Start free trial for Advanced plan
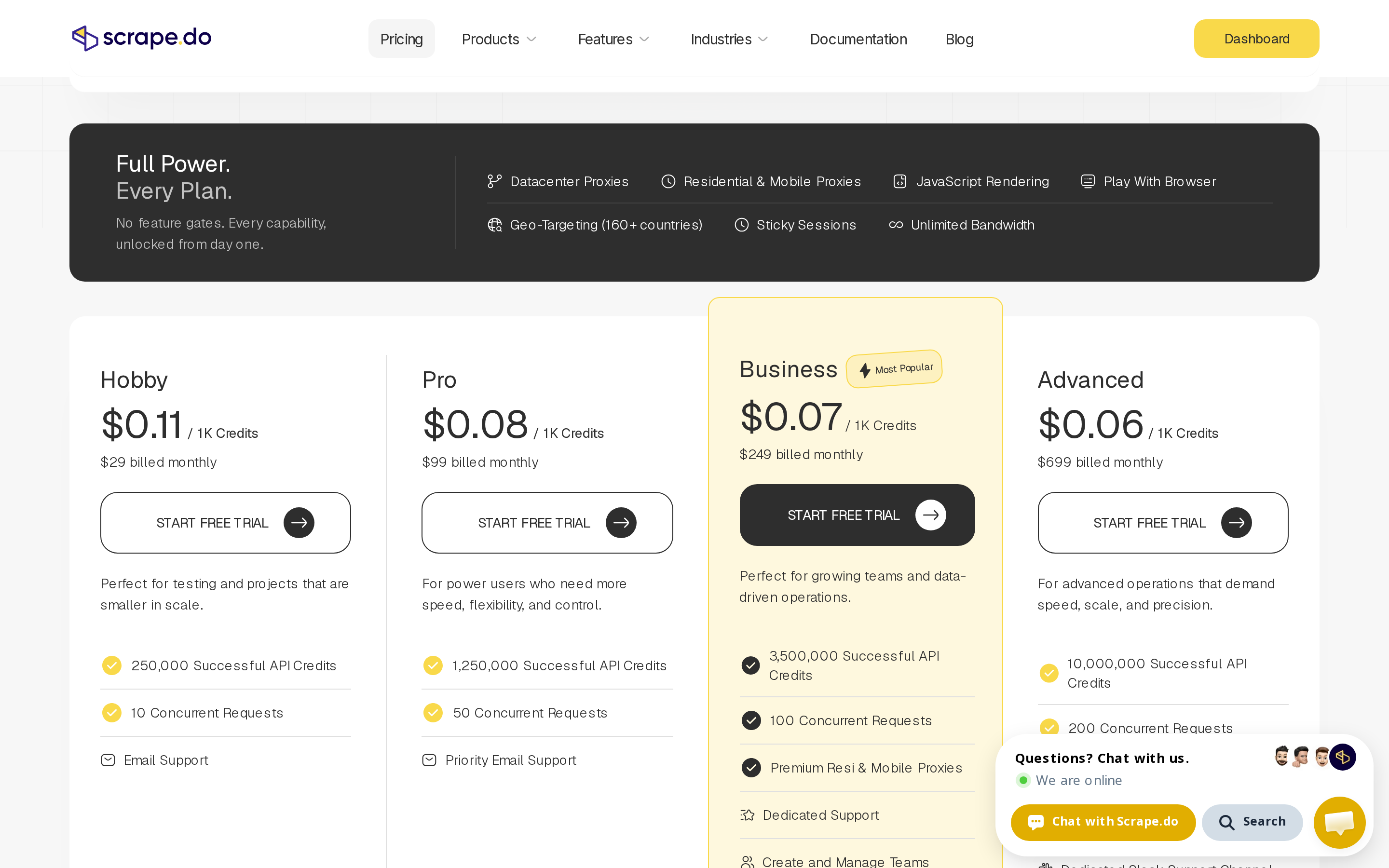Image resolution: width=1389 pixels, height=868 pixels. 1162,522
